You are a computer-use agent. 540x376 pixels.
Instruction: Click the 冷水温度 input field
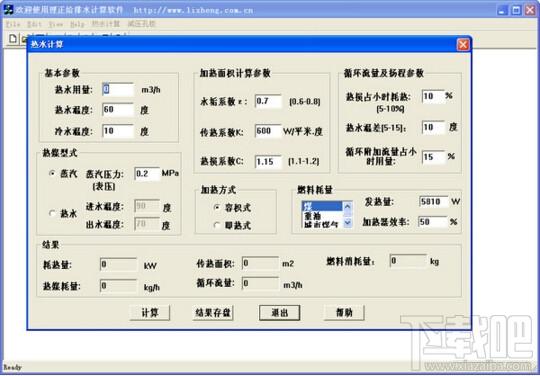pyautogui.click(x=118, y=131)
